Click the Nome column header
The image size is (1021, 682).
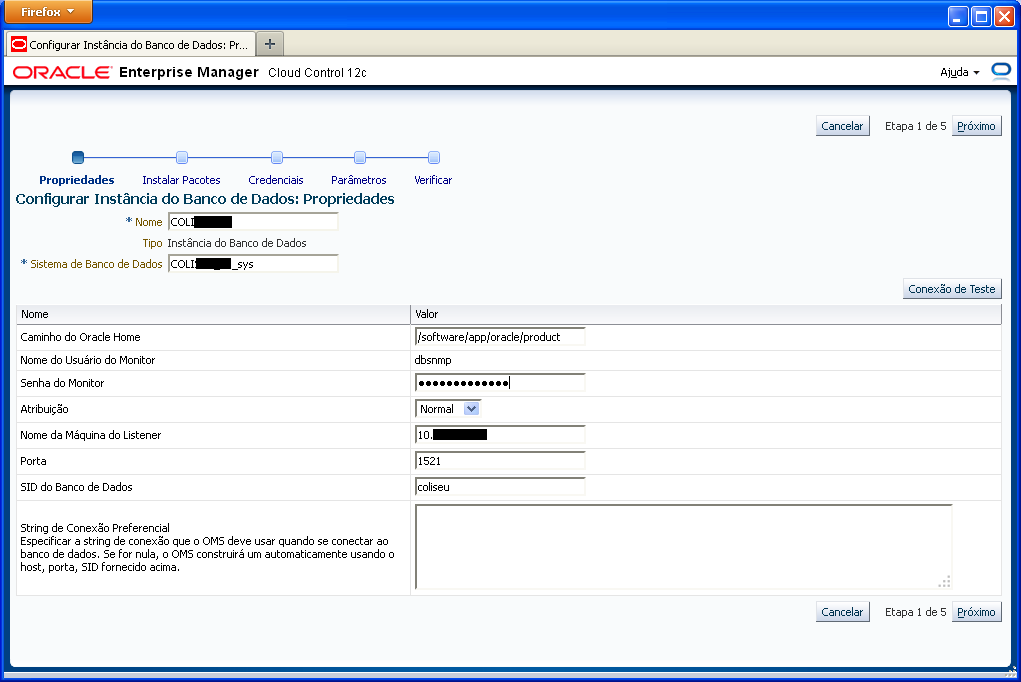[x=213, y=314]
